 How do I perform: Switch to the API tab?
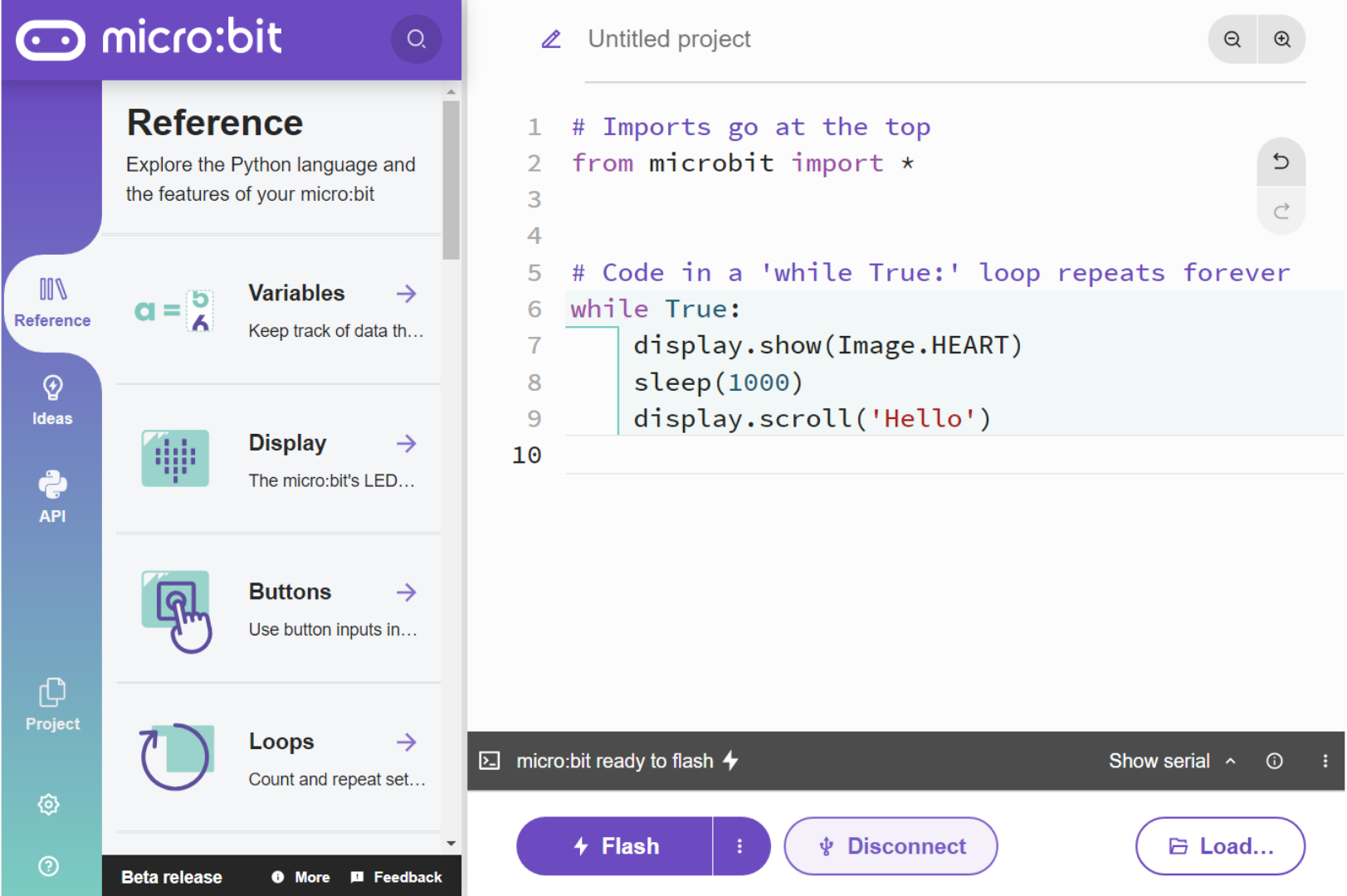point(52,498)
